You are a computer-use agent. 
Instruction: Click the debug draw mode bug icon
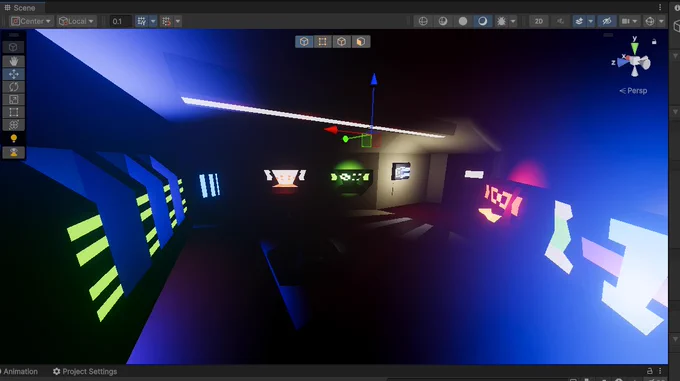[x=501, y=21]
